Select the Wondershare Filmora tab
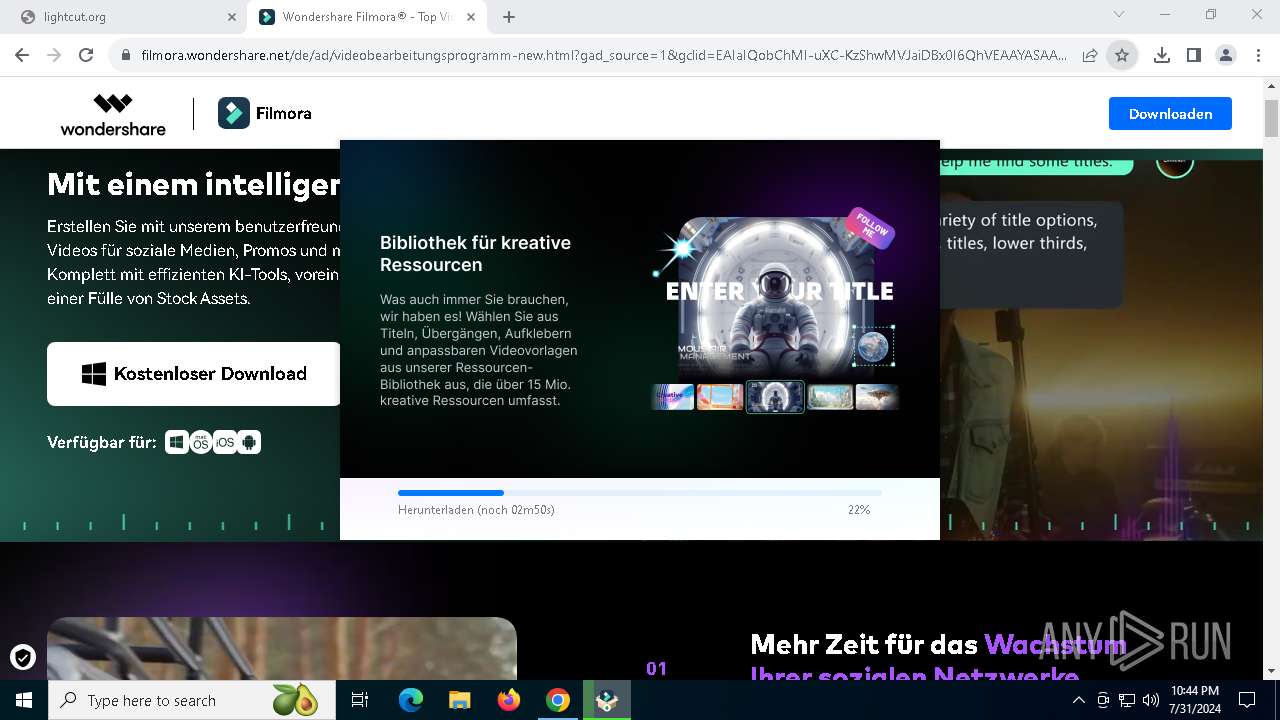This screenshot has width=1280, height=720. [x=368, y=17]
